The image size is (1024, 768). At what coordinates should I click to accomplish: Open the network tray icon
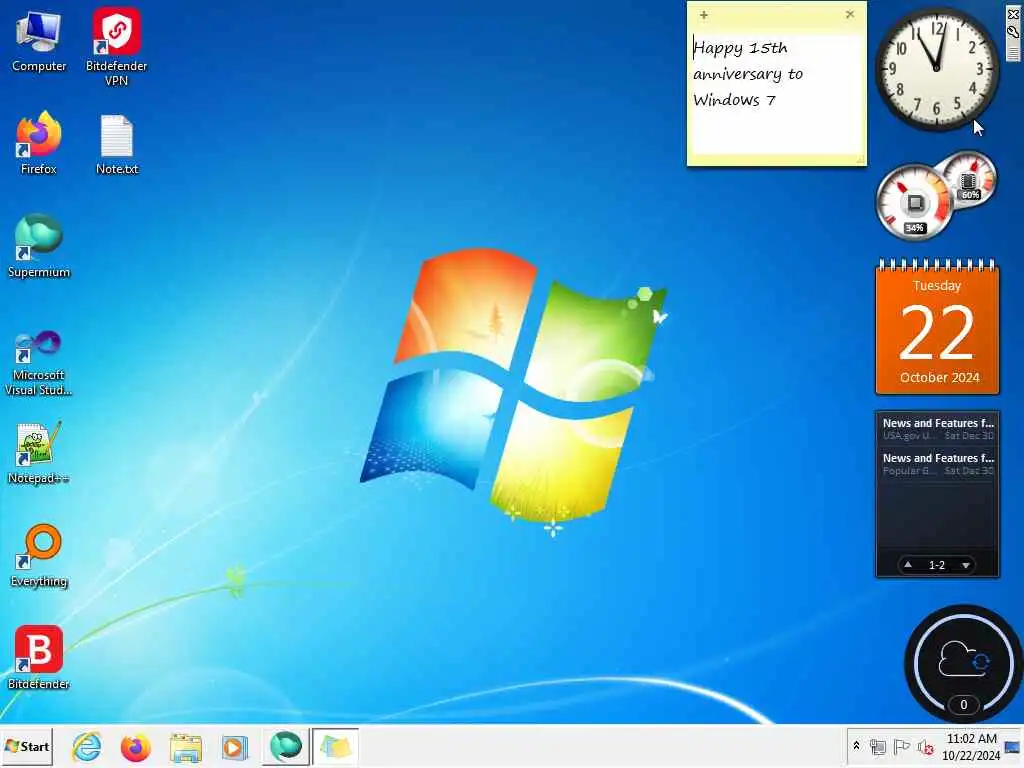pyautogui.click(x=878, y=746)
